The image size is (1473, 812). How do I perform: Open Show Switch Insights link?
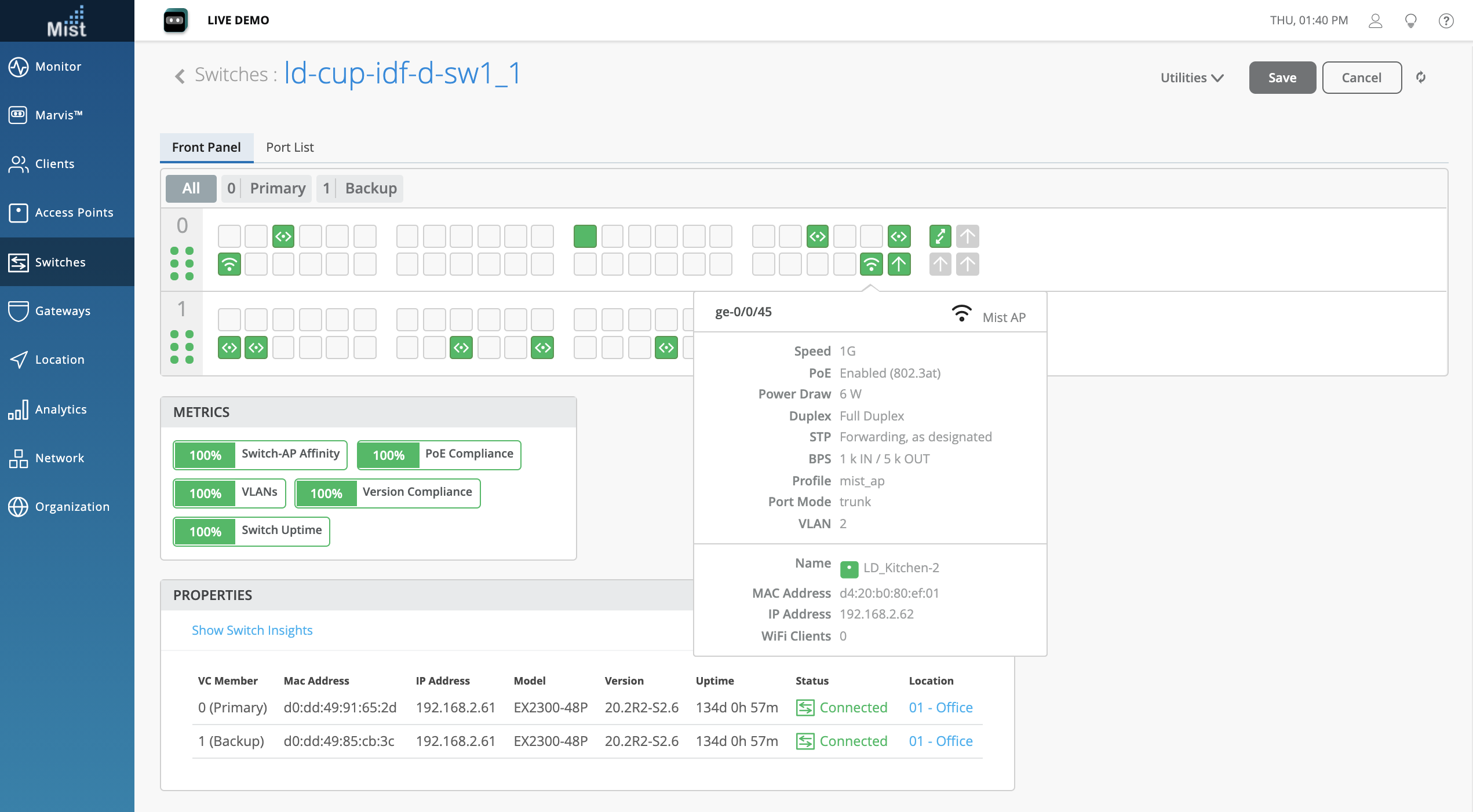coord(252,630)
